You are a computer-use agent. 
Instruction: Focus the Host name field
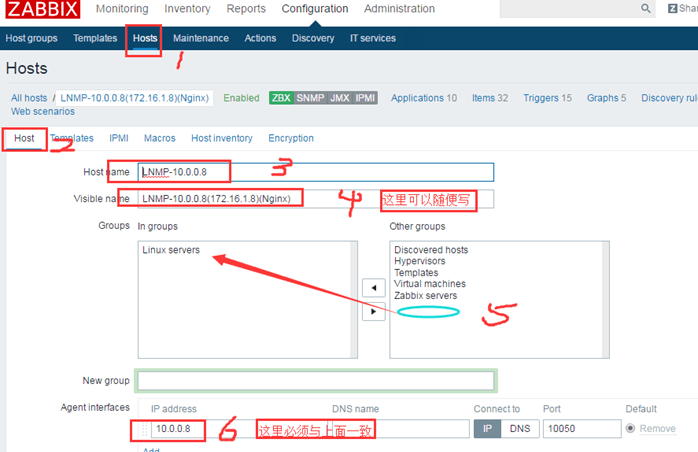(316, 172)
